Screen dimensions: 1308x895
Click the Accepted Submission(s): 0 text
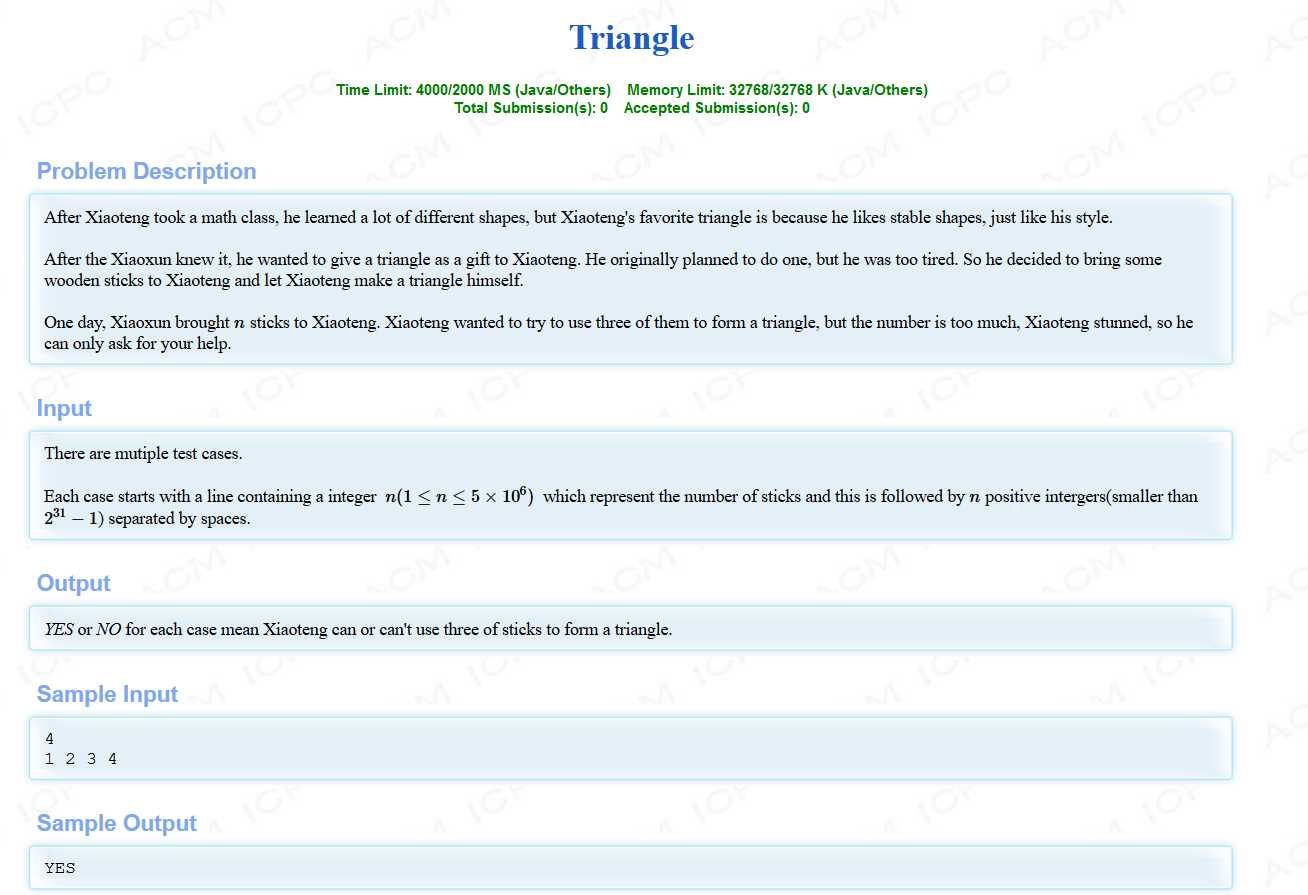pos(717,108)
